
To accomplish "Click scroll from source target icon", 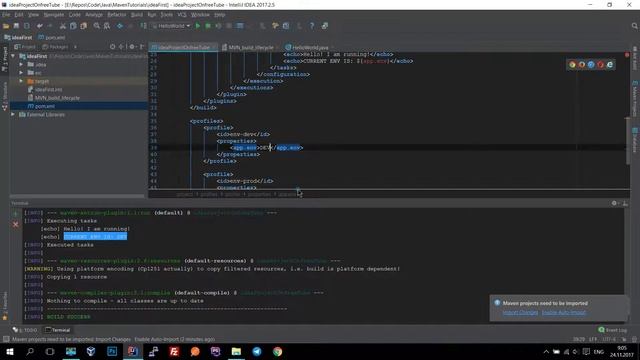I will click(112, 47).
